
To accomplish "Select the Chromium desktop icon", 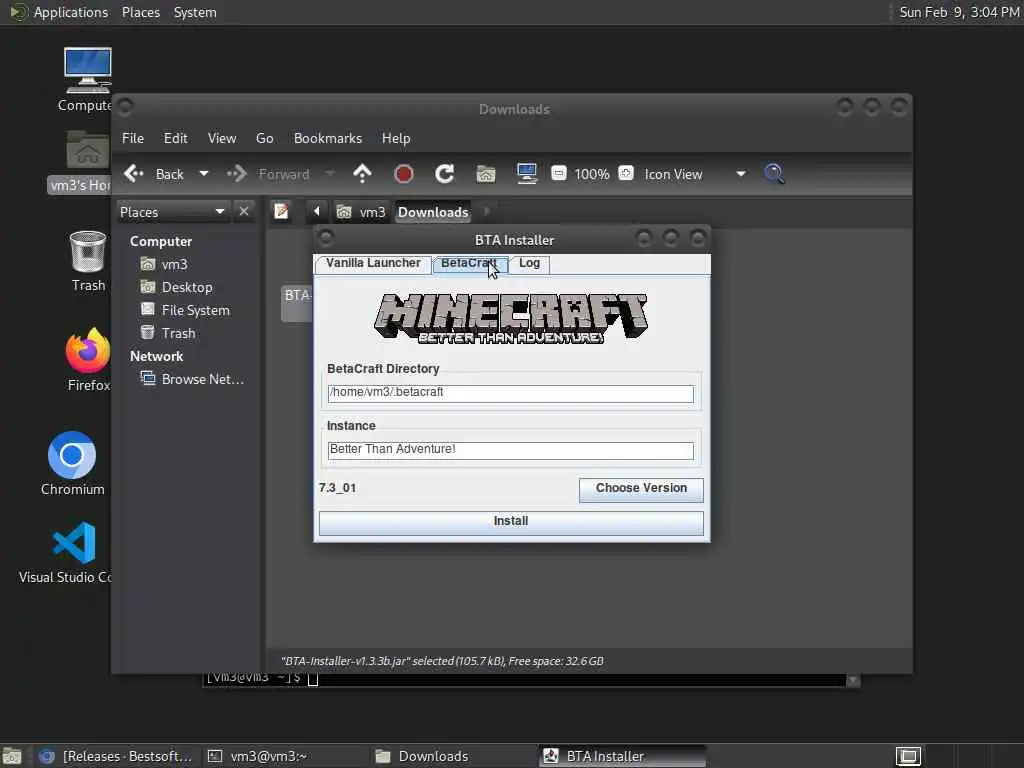I will pos(72,463).
